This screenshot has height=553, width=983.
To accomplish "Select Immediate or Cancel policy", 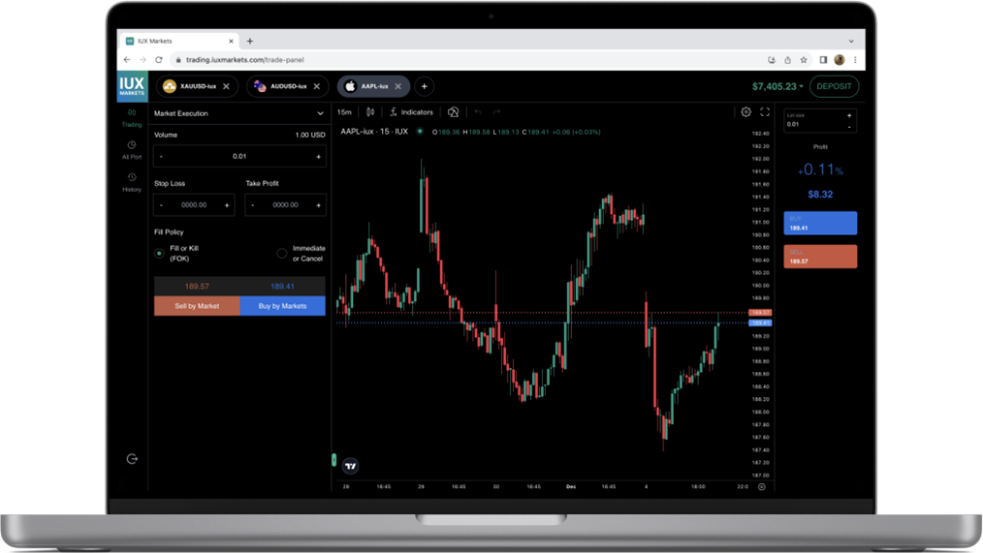I will tap(281, 253).
